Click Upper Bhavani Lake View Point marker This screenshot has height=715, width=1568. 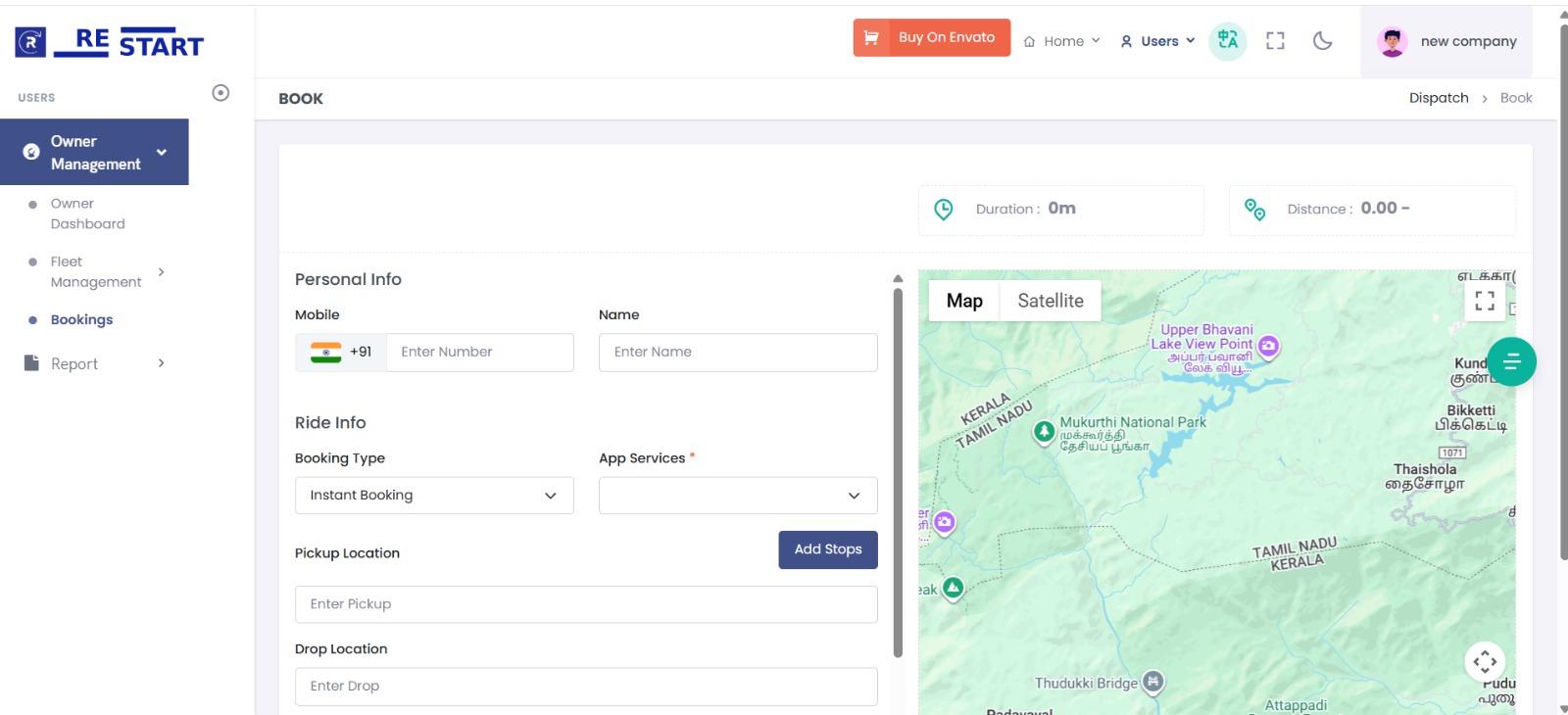pos(1268,346)
